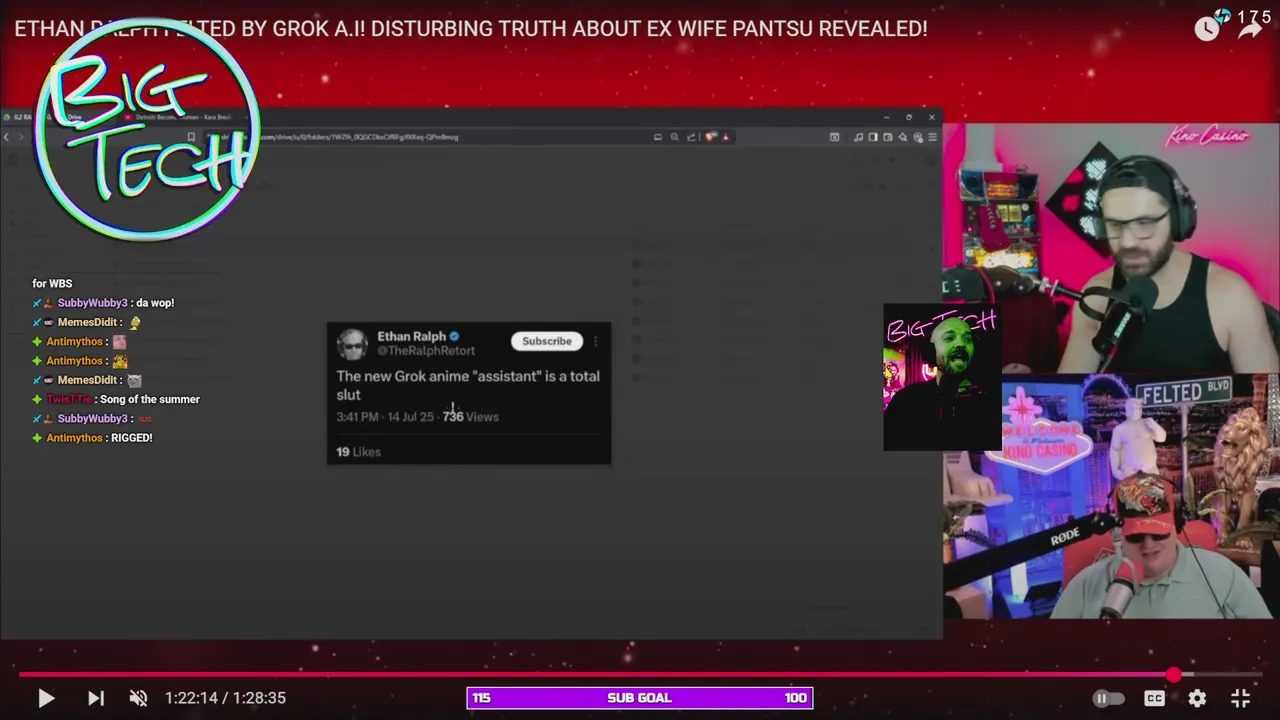This screenshot has width=1280, height=720.
Task: Click the bottom webcam feed with red cap
Action: pyautogui.click(x=1111, y=497)
